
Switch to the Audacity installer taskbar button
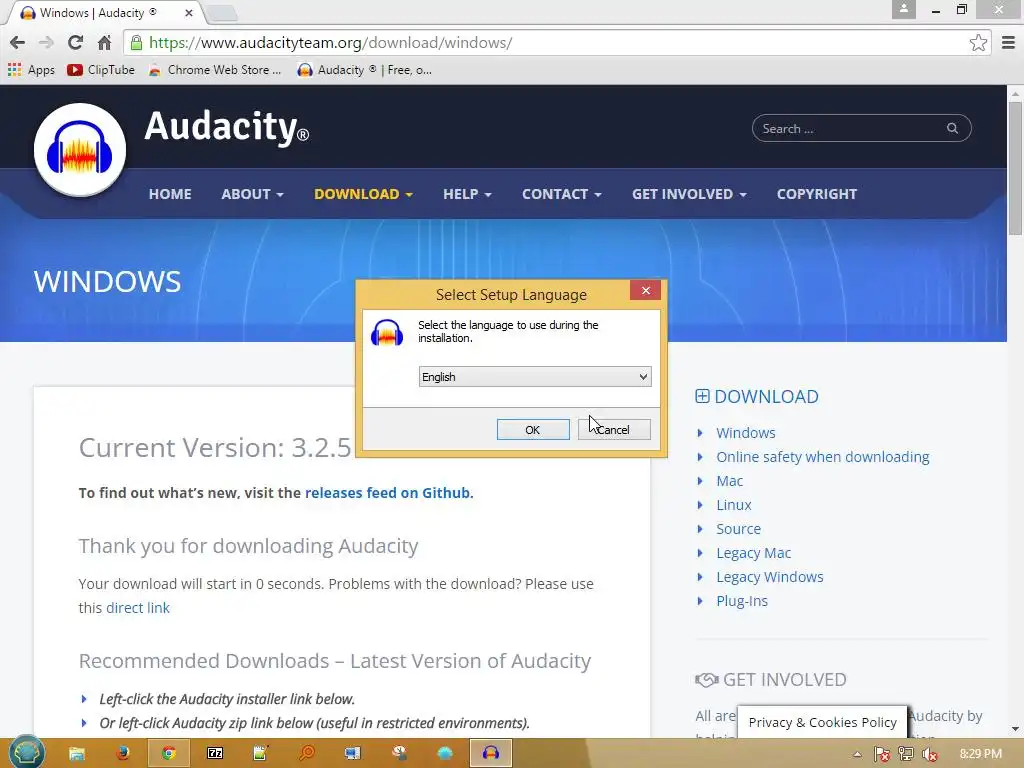[x=490, y=754]
